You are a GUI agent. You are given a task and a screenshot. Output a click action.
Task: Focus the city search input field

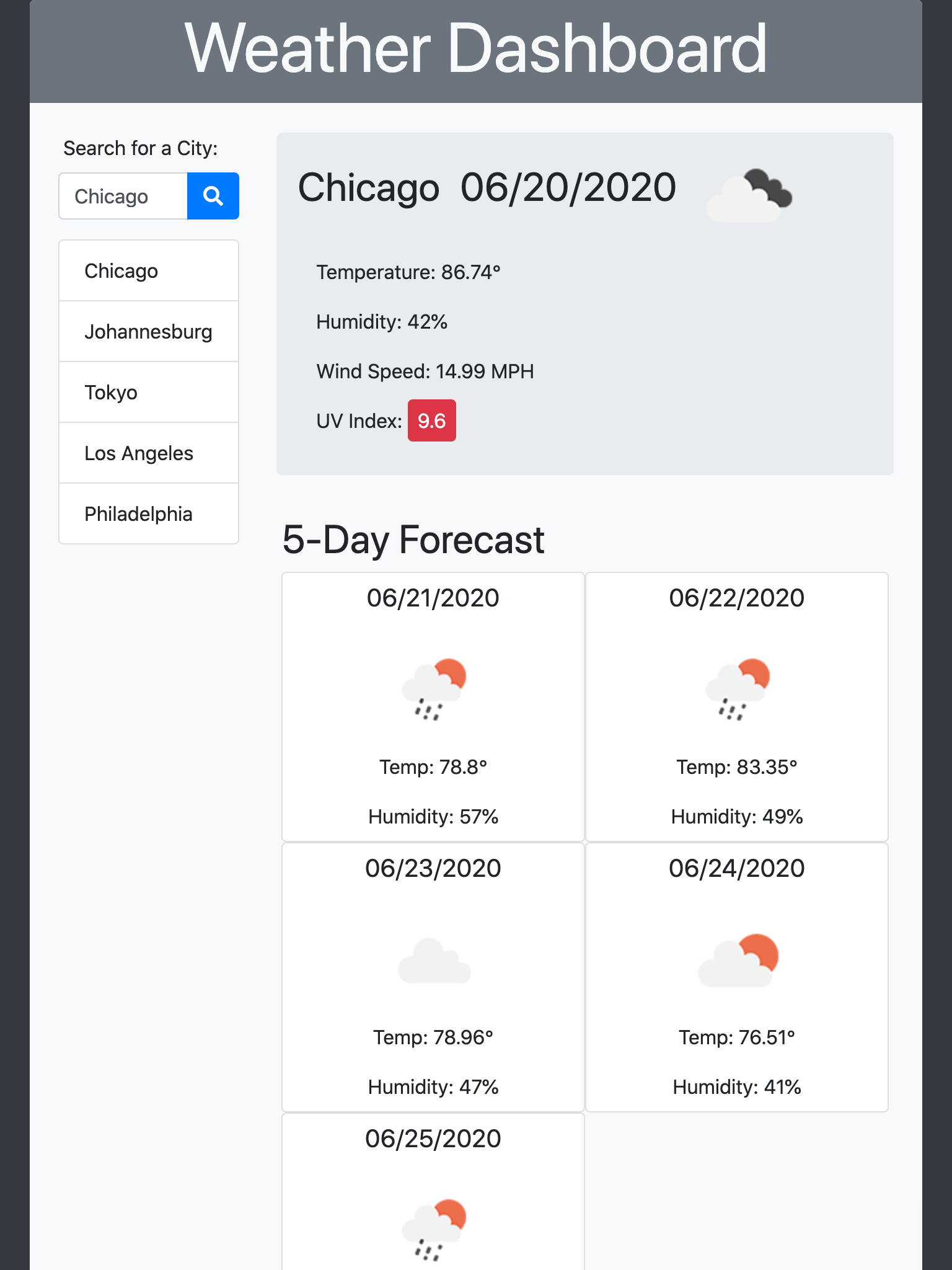pos(123,196)
